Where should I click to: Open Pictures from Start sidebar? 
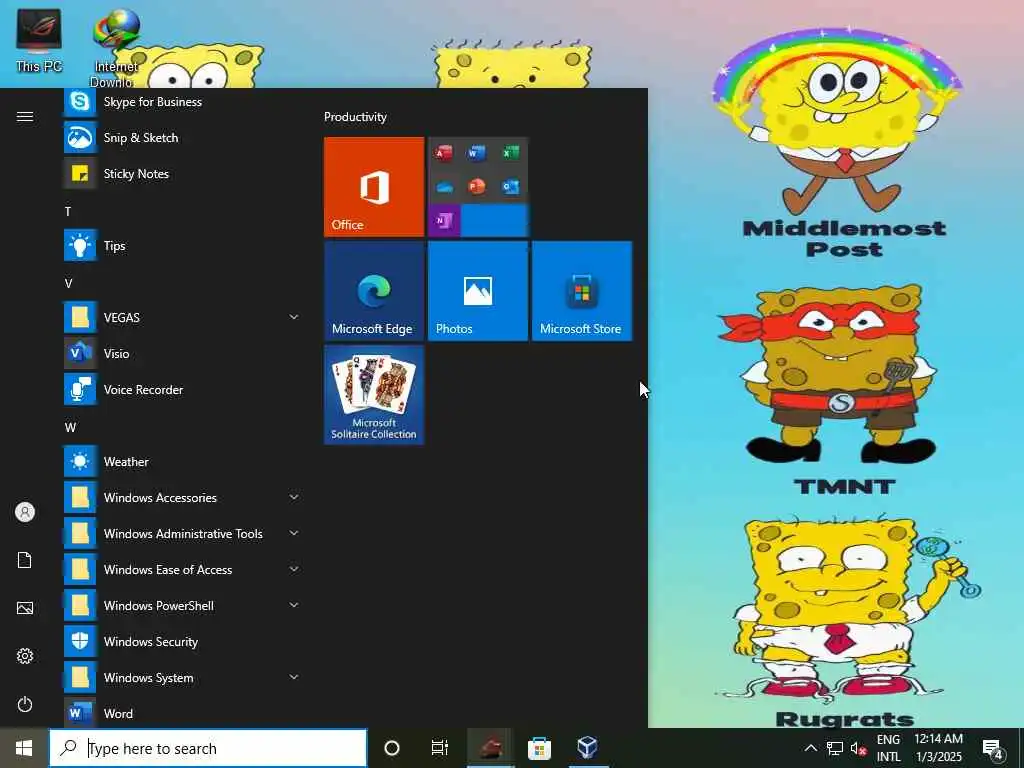tap(25, 608)
